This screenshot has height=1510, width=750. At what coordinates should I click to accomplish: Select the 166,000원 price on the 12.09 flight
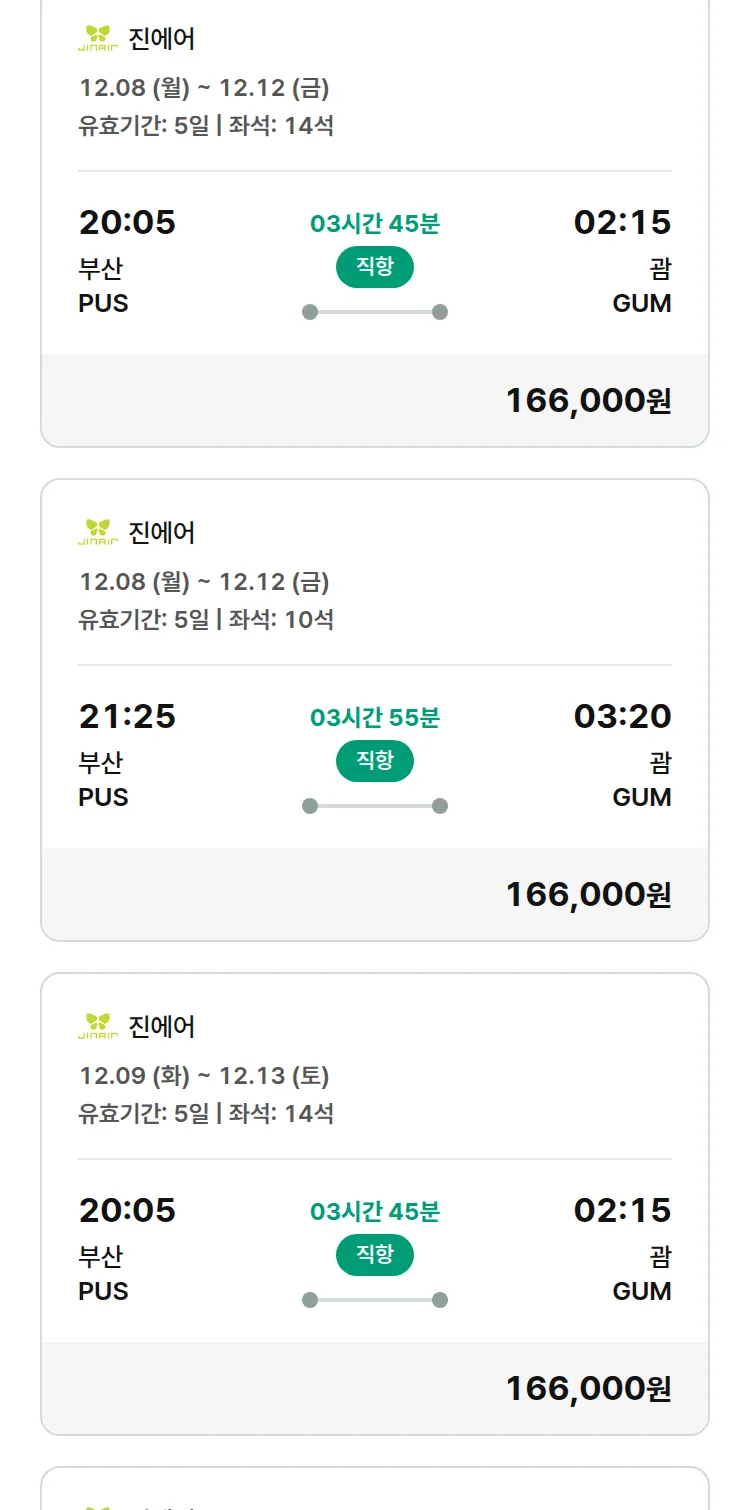(x=588, y=1388)
